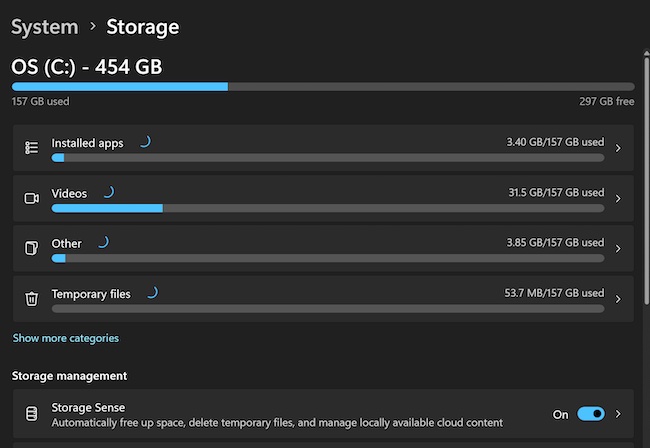Click the Videos 31.5 GB usage text
Image resolution: width=650 pixels, height=448 pixels.
555,193
